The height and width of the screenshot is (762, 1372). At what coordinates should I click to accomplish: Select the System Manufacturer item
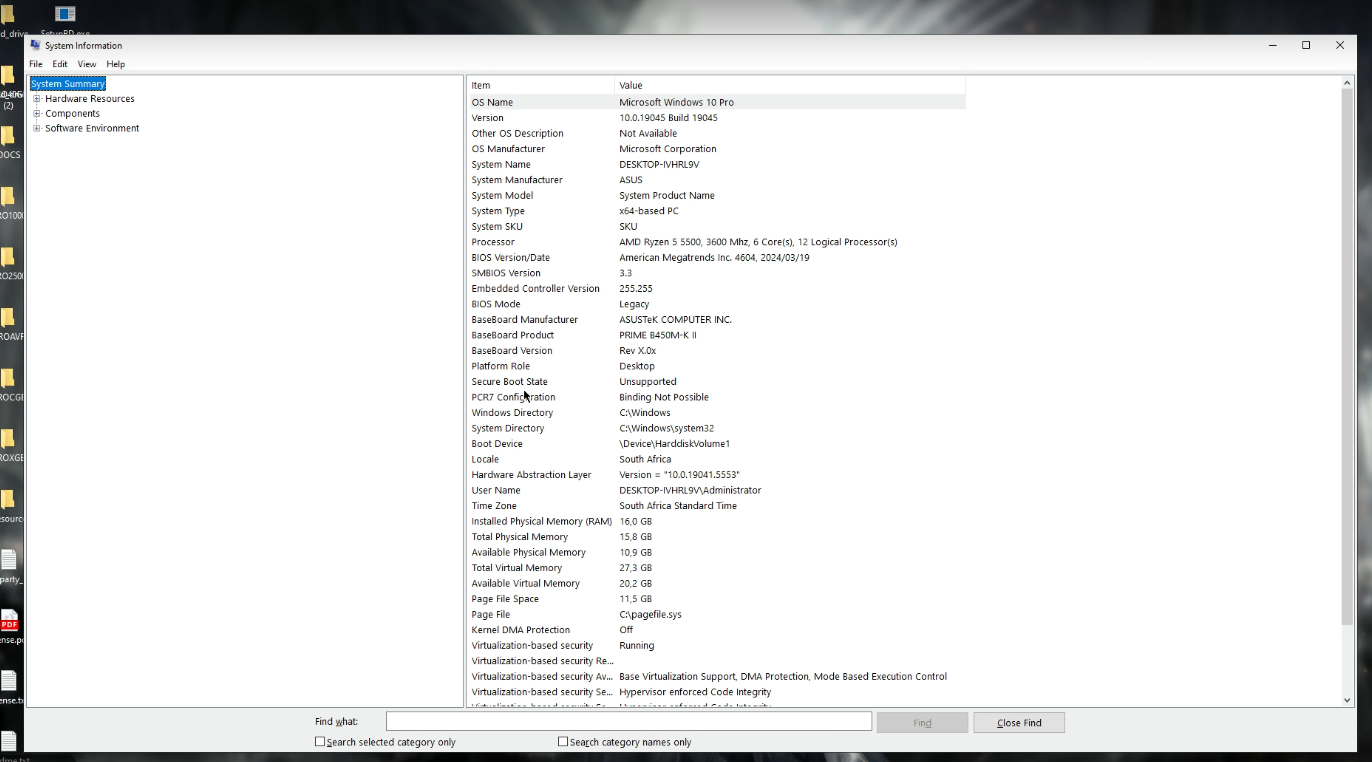[x=517, y=180]
